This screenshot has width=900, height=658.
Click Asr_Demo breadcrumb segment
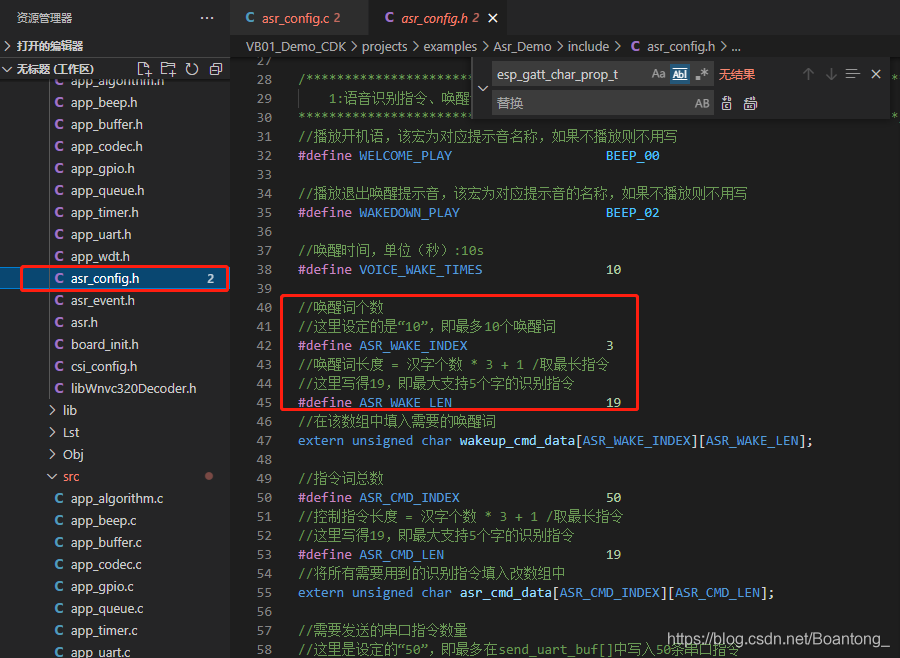522,47
